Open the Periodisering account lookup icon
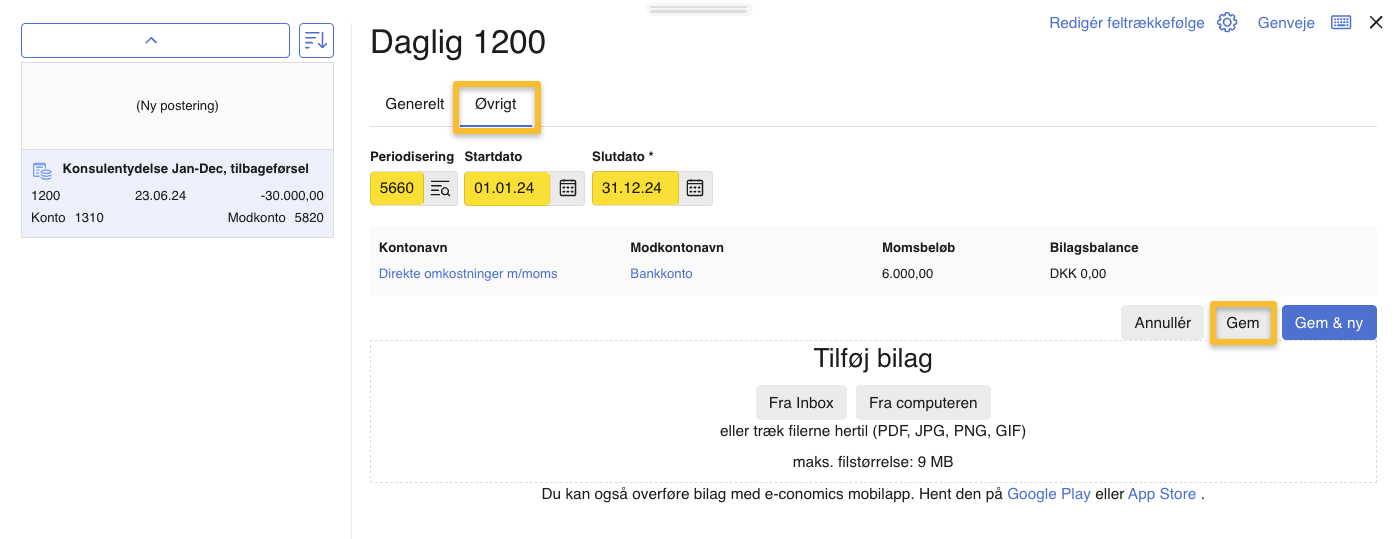This screenshot has width=1397, height=539. pyautogui.click(x=440, y=188)
